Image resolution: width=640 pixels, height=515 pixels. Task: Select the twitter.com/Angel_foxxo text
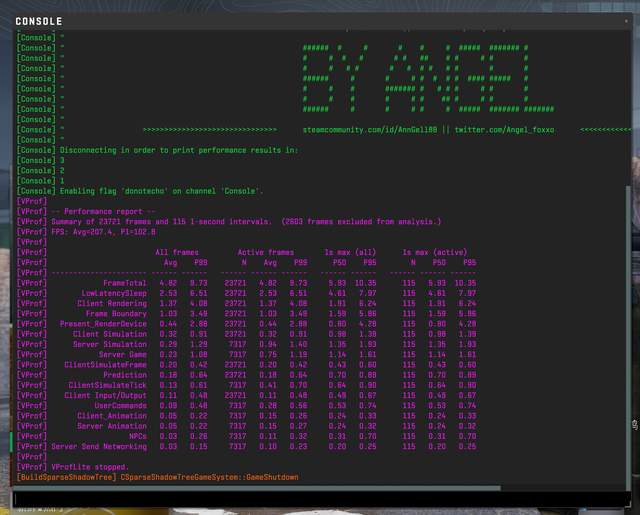point(504,130)
